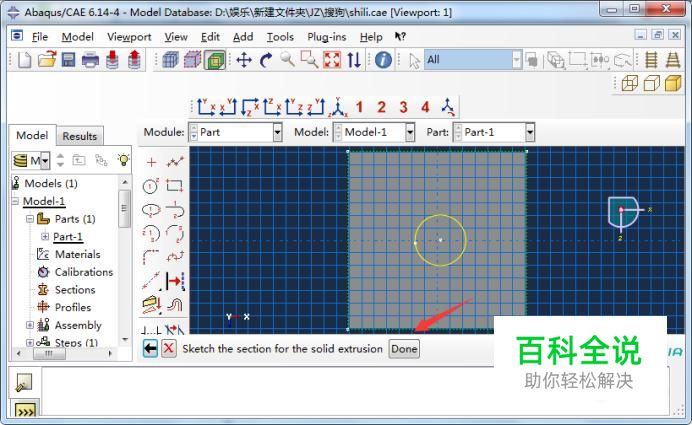692x425 pixels.
Task: Open the Viewport menu
Action: pyautogui.click(x=129, y=37)
